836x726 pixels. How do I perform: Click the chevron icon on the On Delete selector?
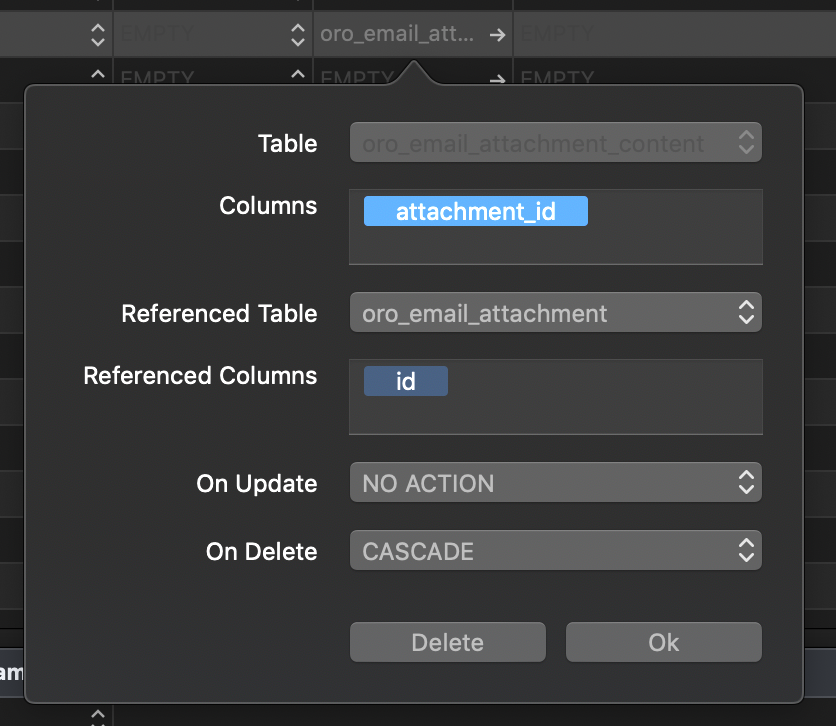(x=746, y=550)
